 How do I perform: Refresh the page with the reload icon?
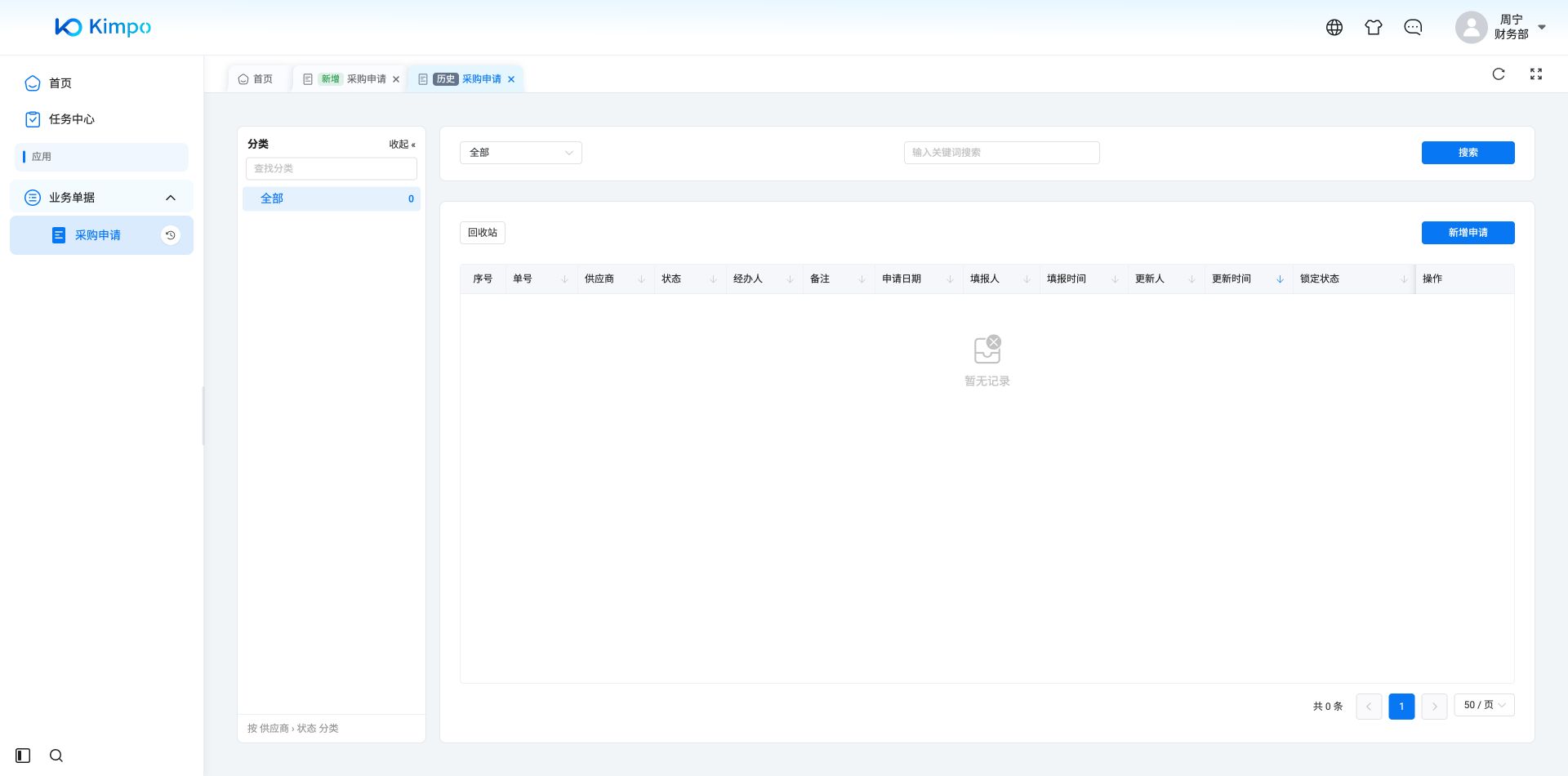[1499, 74]
